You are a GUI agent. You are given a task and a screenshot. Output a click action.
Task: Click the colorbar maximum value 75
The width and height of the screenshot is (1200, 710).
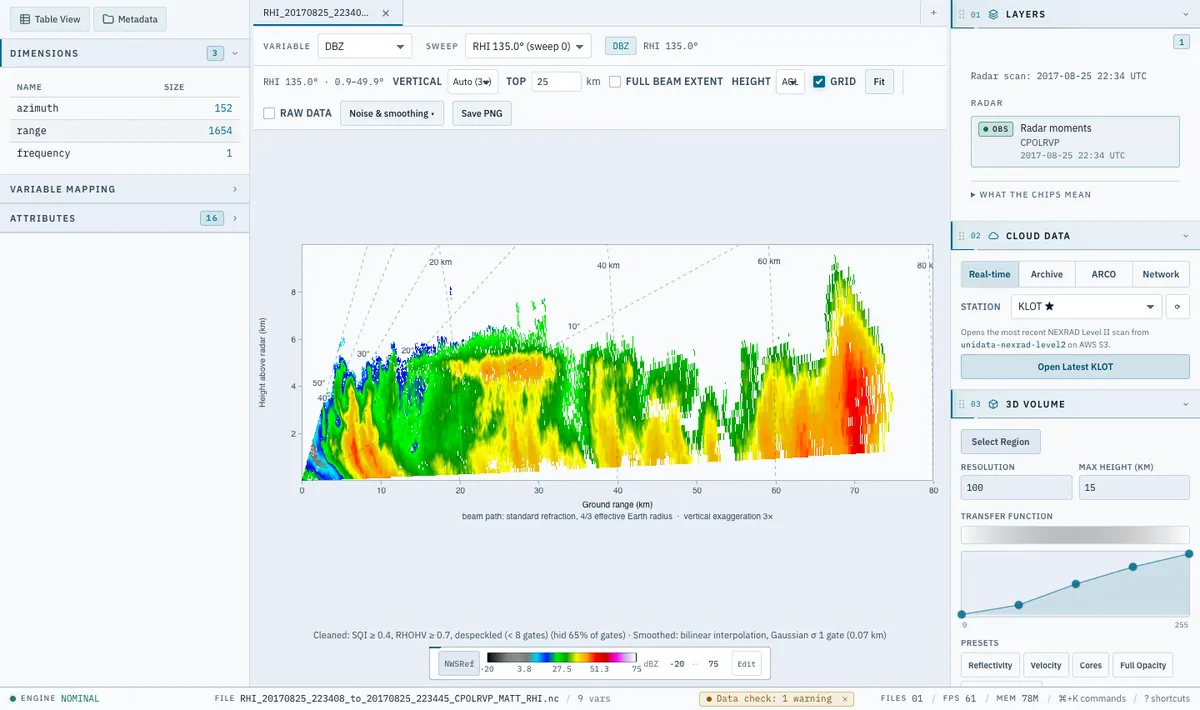[712, 663]
